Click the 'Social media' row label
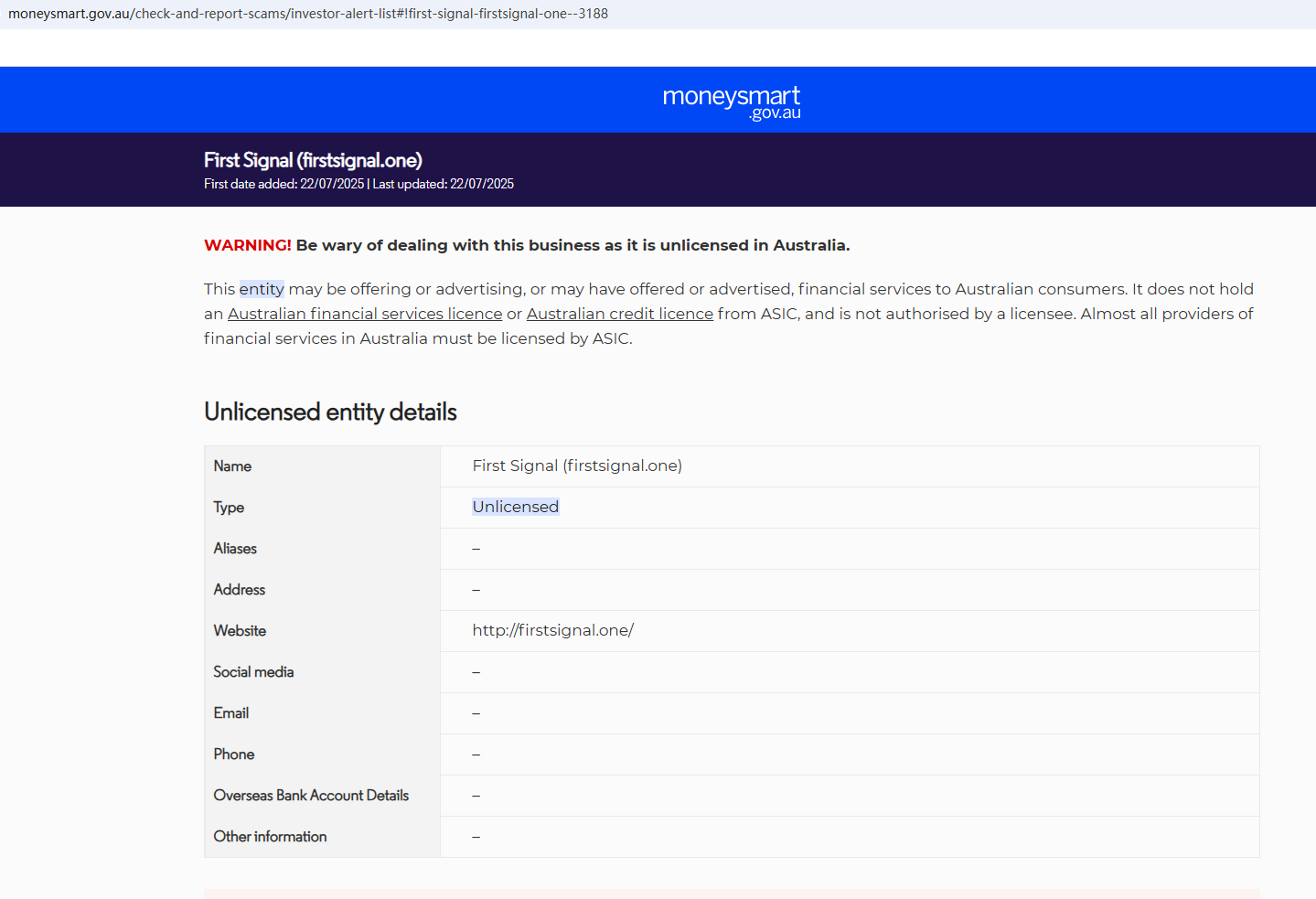The image size is (1316, 899). [x=253, y=672]
